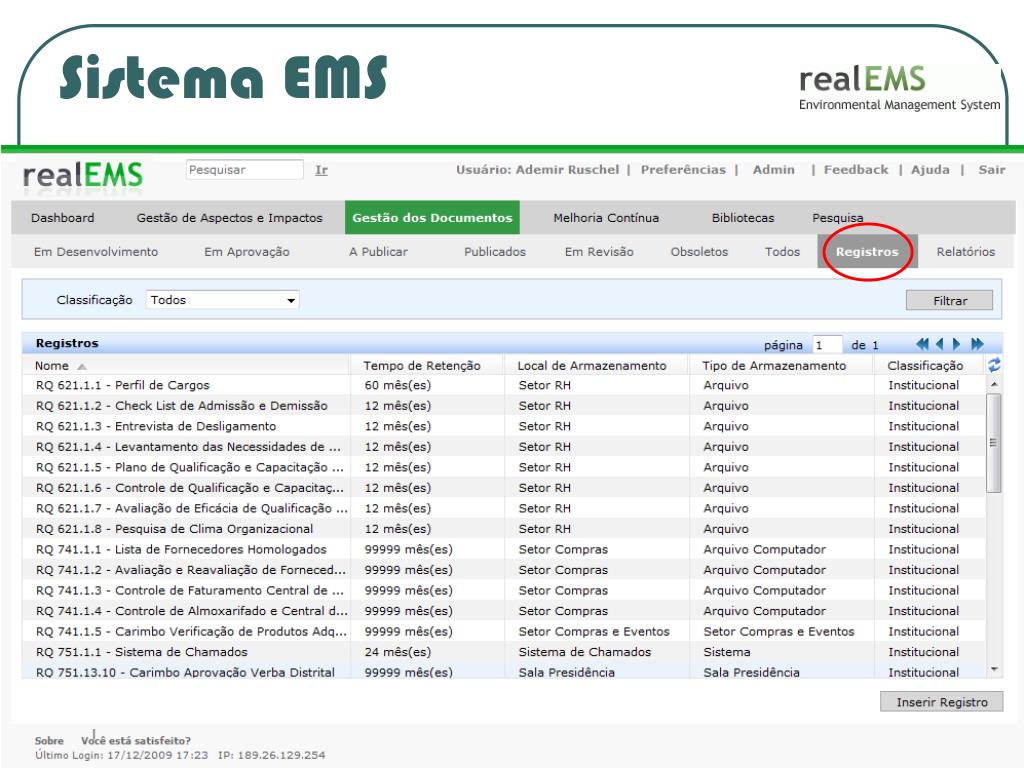Viewport: 1024px width, 768px height.
Task: Select RQ 621.1.2 Check List de Admissão row
Action: (x=504, y=406)
